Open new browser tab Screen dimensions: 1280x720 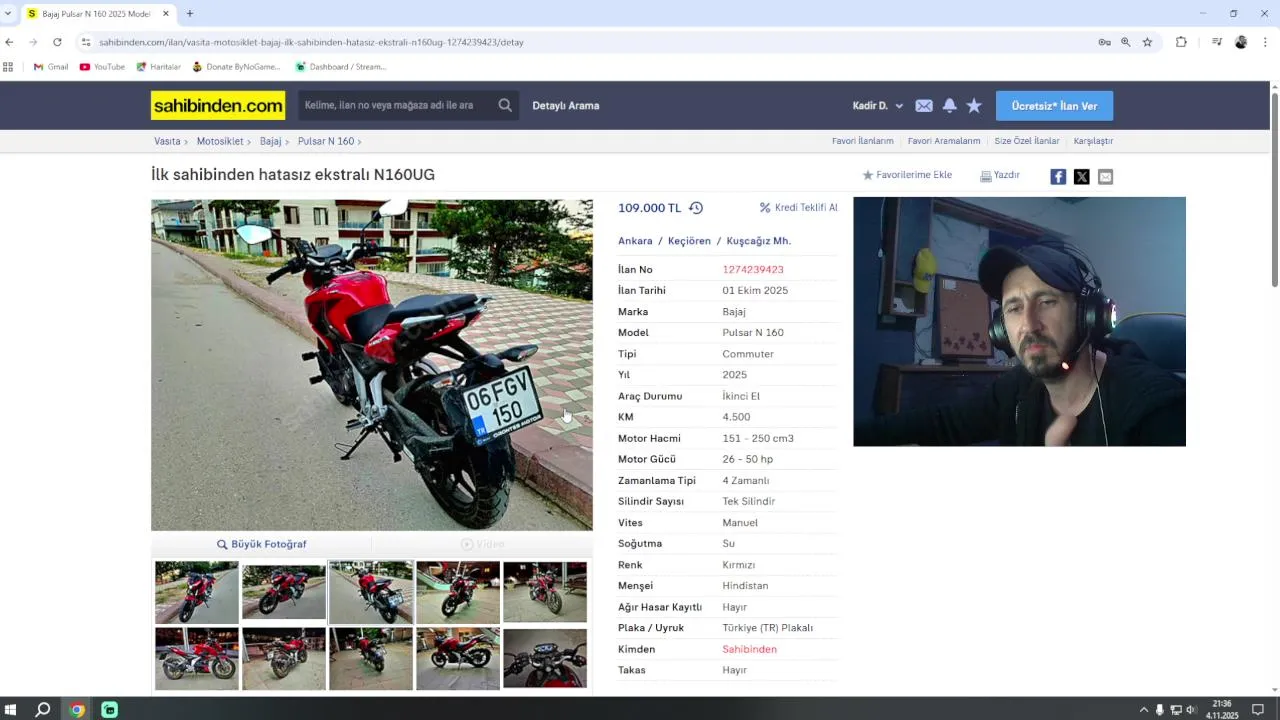pos(190,14)
